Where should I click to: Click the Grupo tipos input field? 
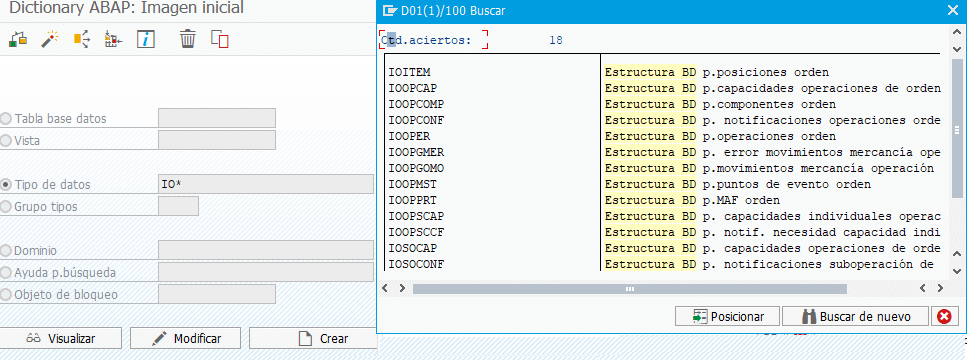click(178, 206)
